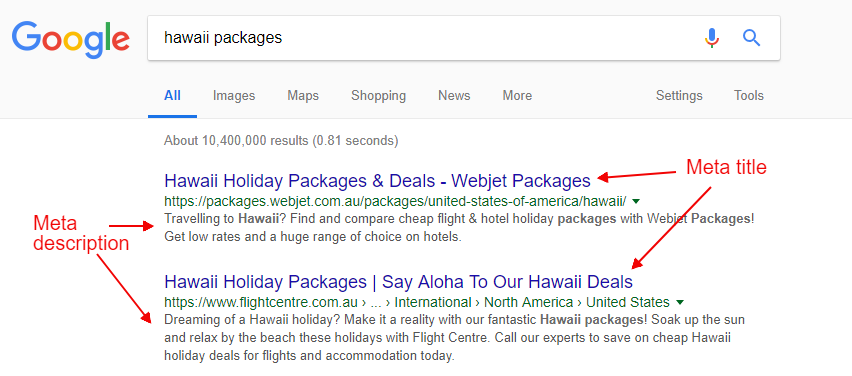Open the Maps results tab
This screenshot has width=852, height=376.
point(303,96)
